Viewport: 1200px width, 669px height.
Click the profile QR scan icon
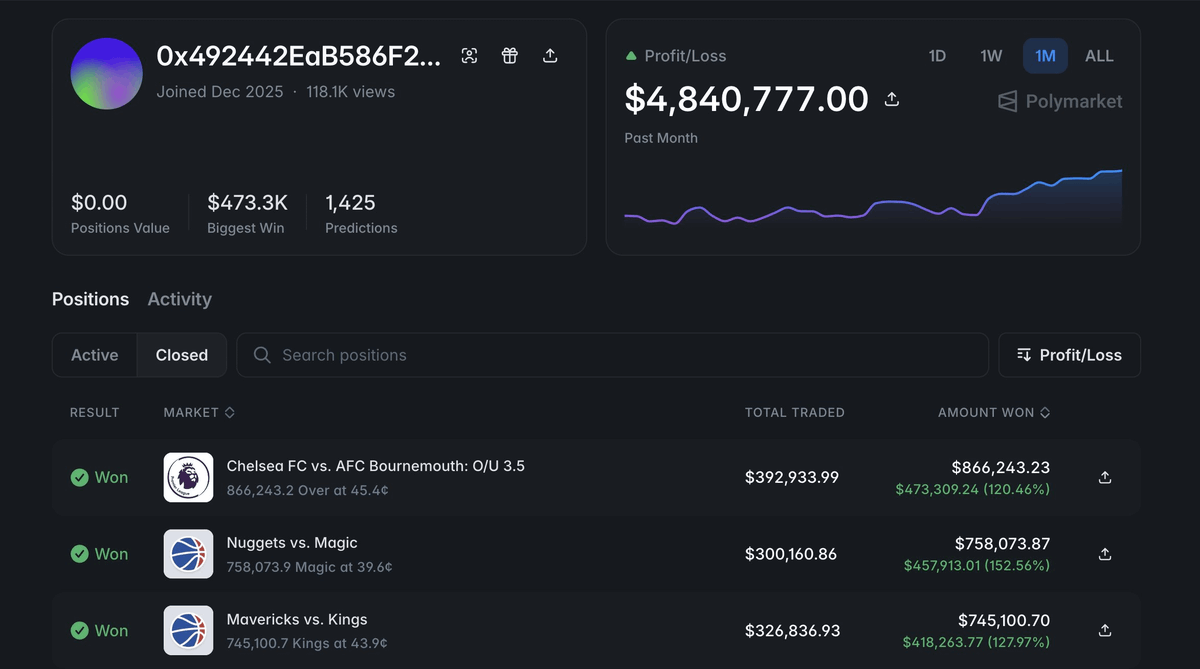(469, 56)
